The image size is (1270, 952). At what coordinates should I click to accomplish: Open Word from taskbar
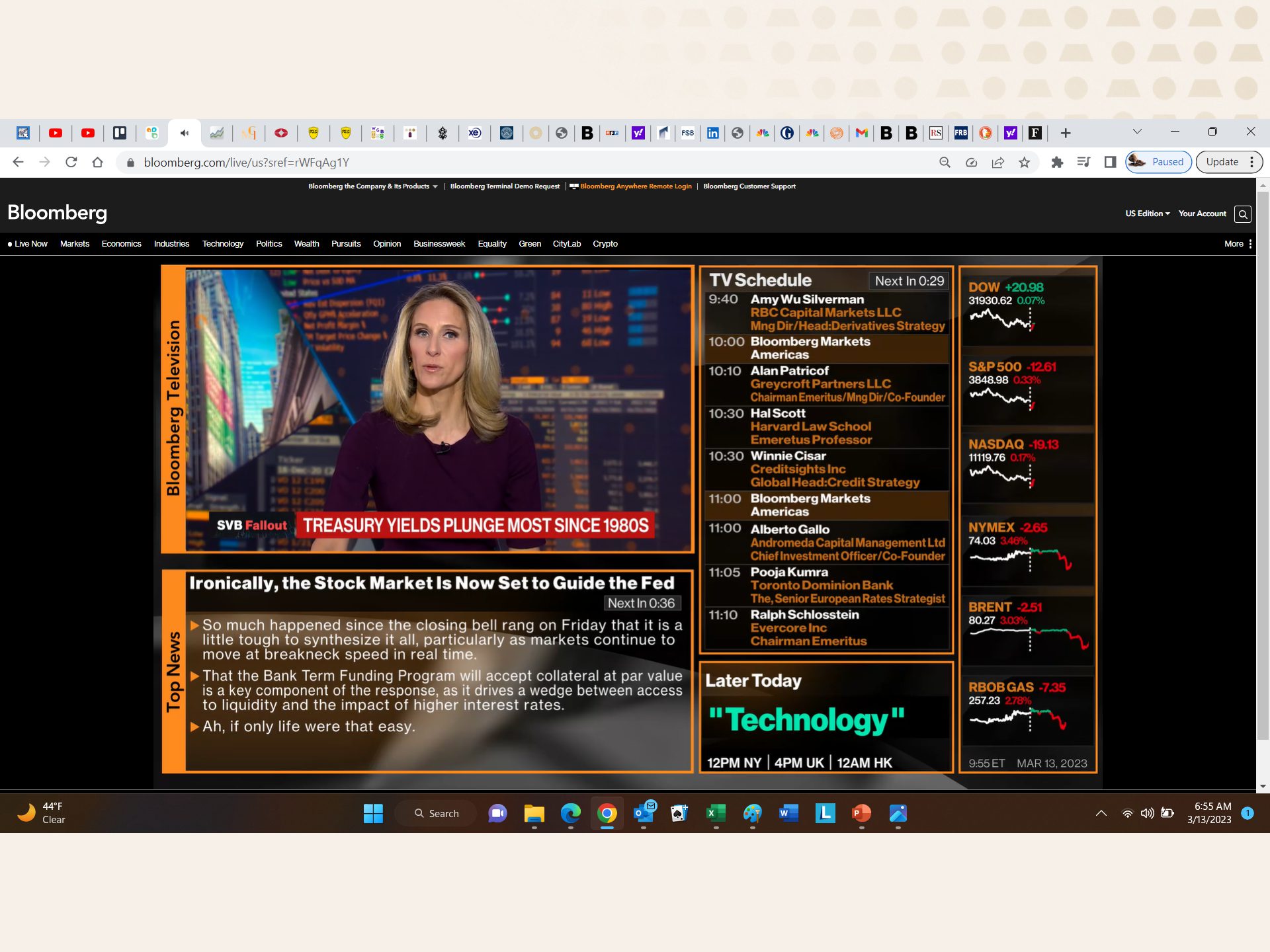tap(788, 813)
